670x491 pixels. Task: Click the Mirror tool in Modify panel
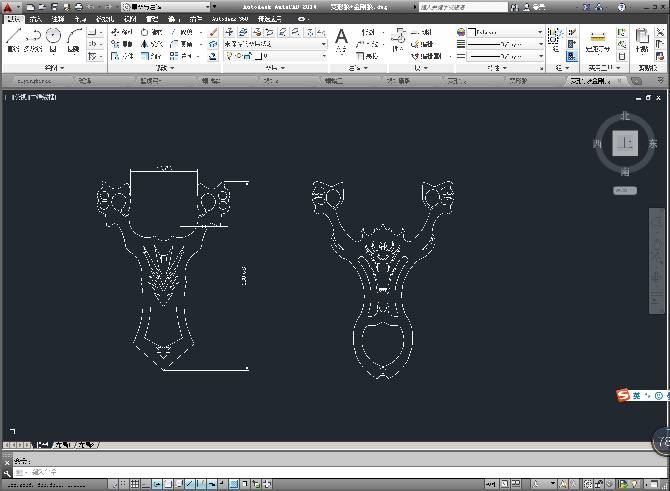151,44
